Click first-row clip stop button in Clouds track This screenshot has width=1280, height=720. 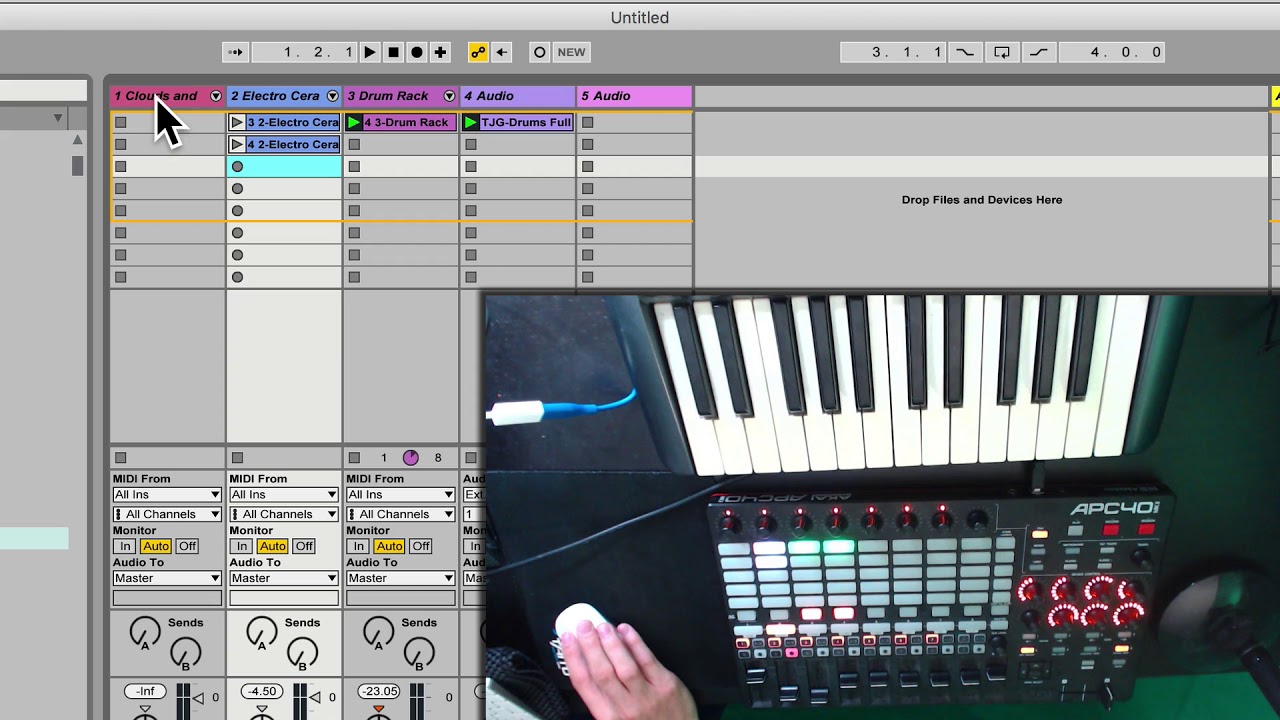(x=120, y=122)
